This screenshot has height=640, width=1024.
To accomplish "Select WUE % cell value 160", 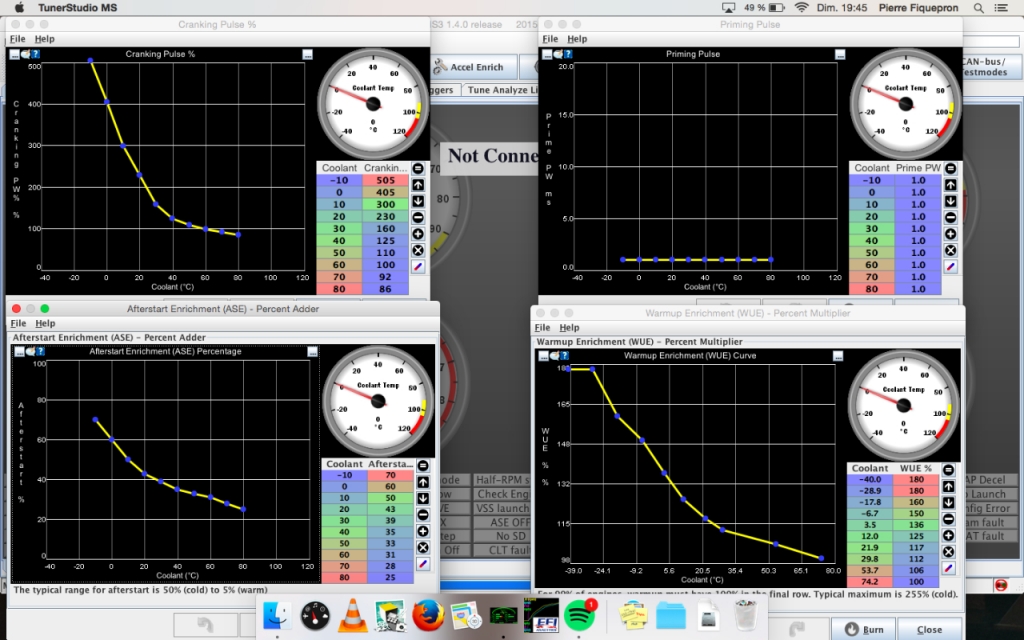I will pos(916,502).
